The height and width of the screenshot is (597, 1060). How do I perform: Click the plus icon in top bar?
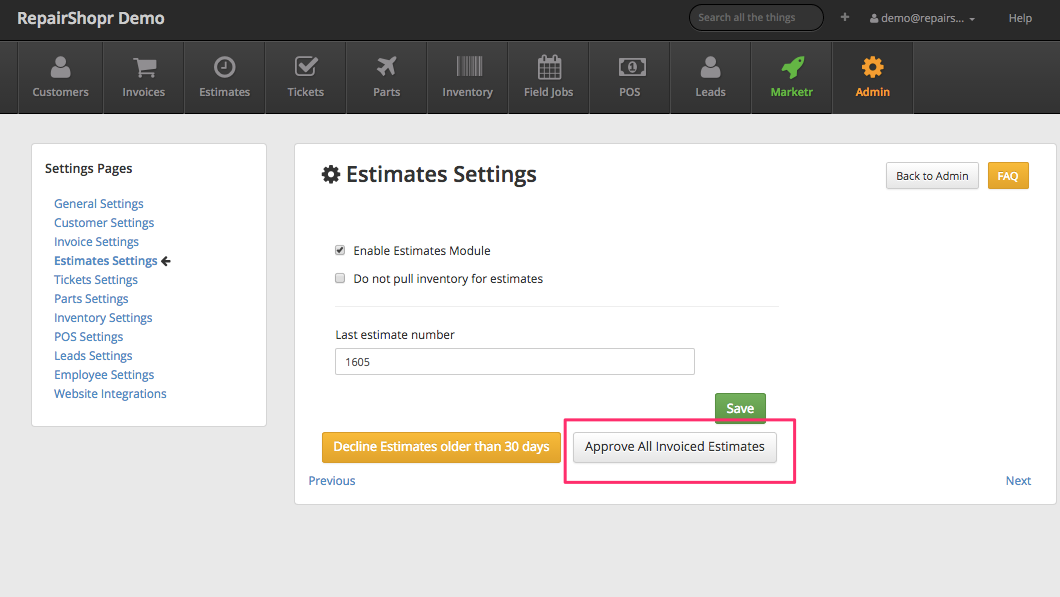click(x=845, y=17)
